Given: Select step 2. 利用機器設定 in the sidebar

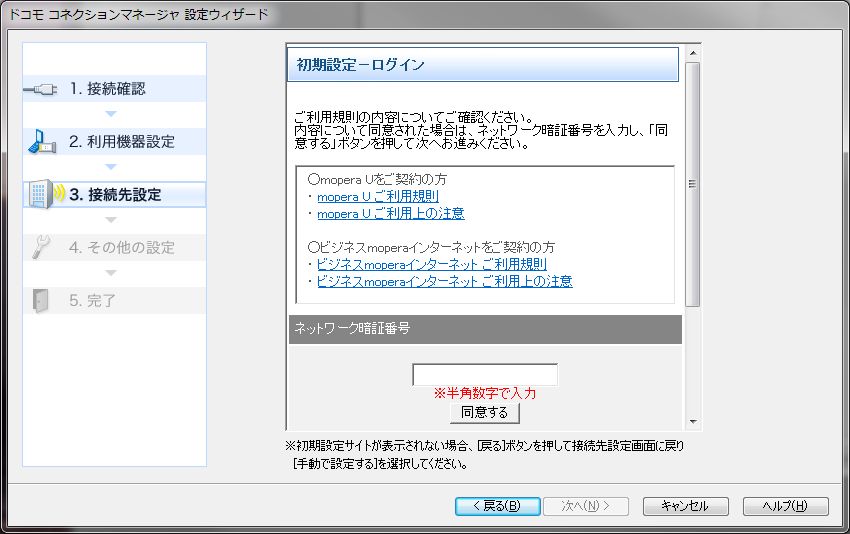Looking at the screenshot, I should click(114, 141).
